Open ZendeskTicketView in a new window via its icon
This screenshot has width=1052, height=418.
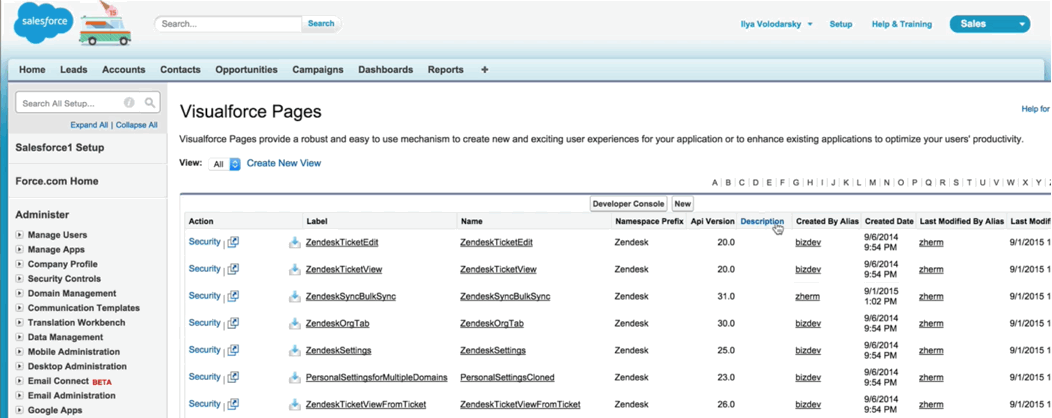pos(233,269)
